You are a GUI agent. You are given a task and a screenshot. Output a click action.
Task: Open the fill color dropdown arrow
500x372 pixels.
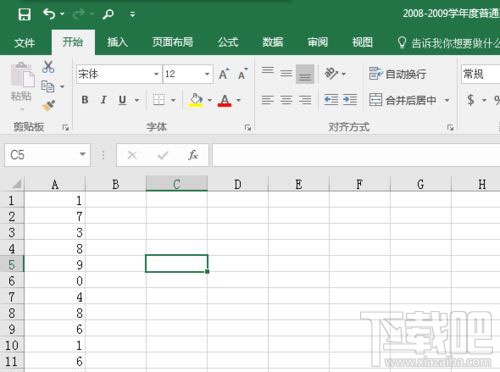click(x=210, y=100)
